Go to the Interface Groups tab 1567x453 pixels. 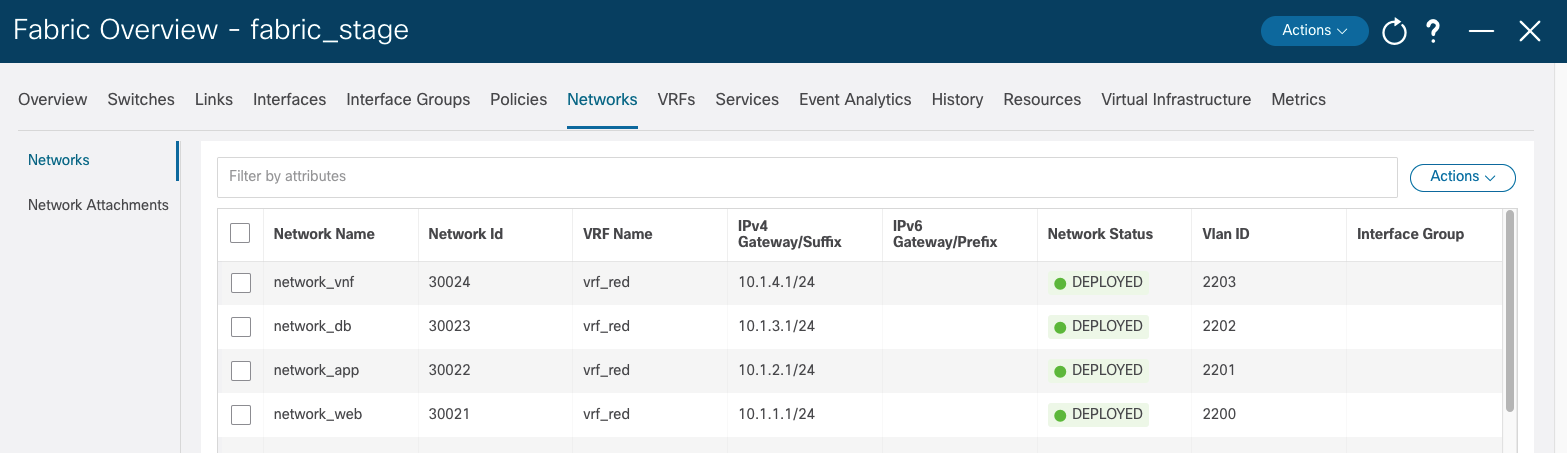point(408,99)
